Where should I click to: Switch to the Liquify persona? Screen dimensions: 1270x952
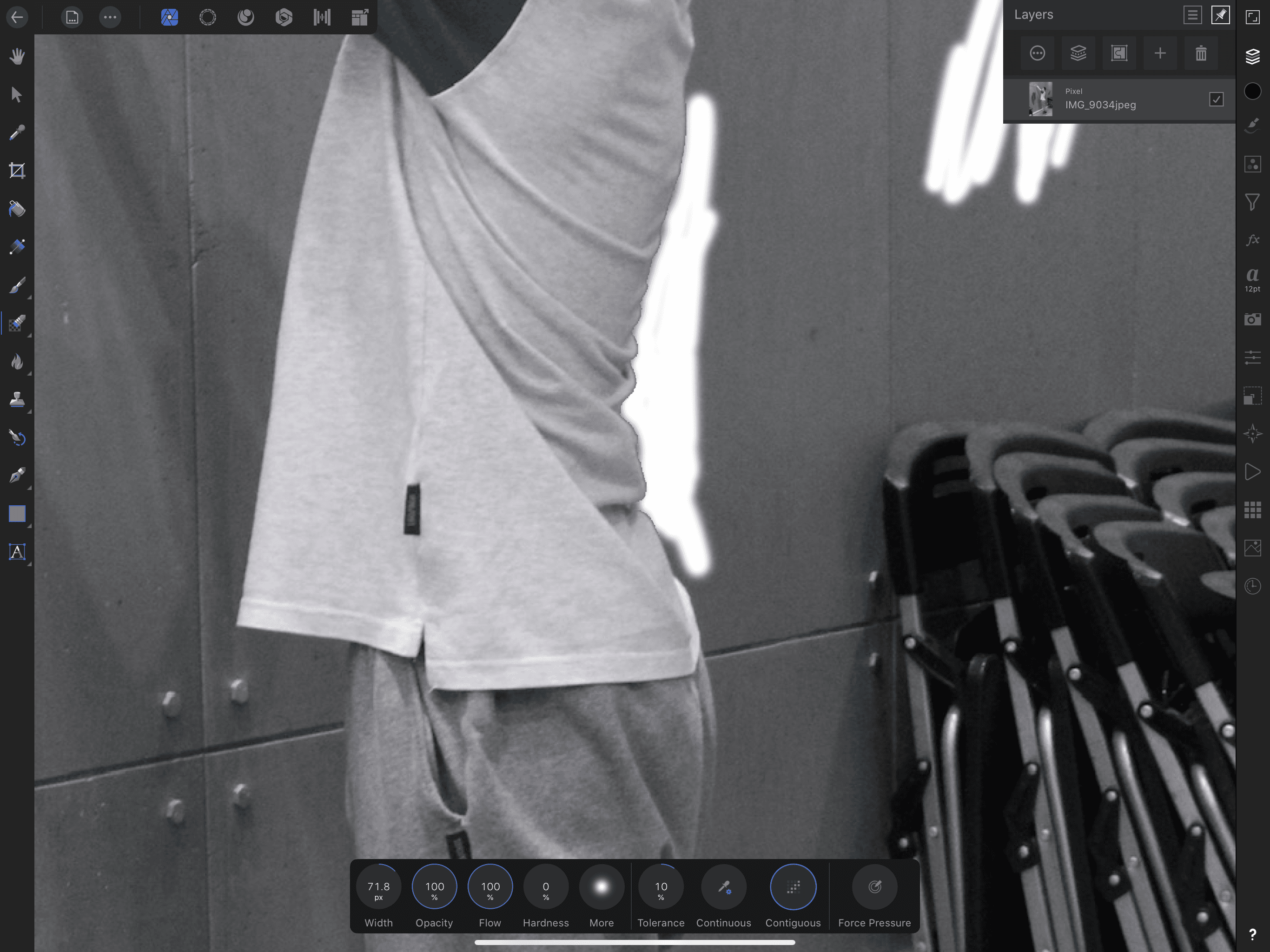246,17
